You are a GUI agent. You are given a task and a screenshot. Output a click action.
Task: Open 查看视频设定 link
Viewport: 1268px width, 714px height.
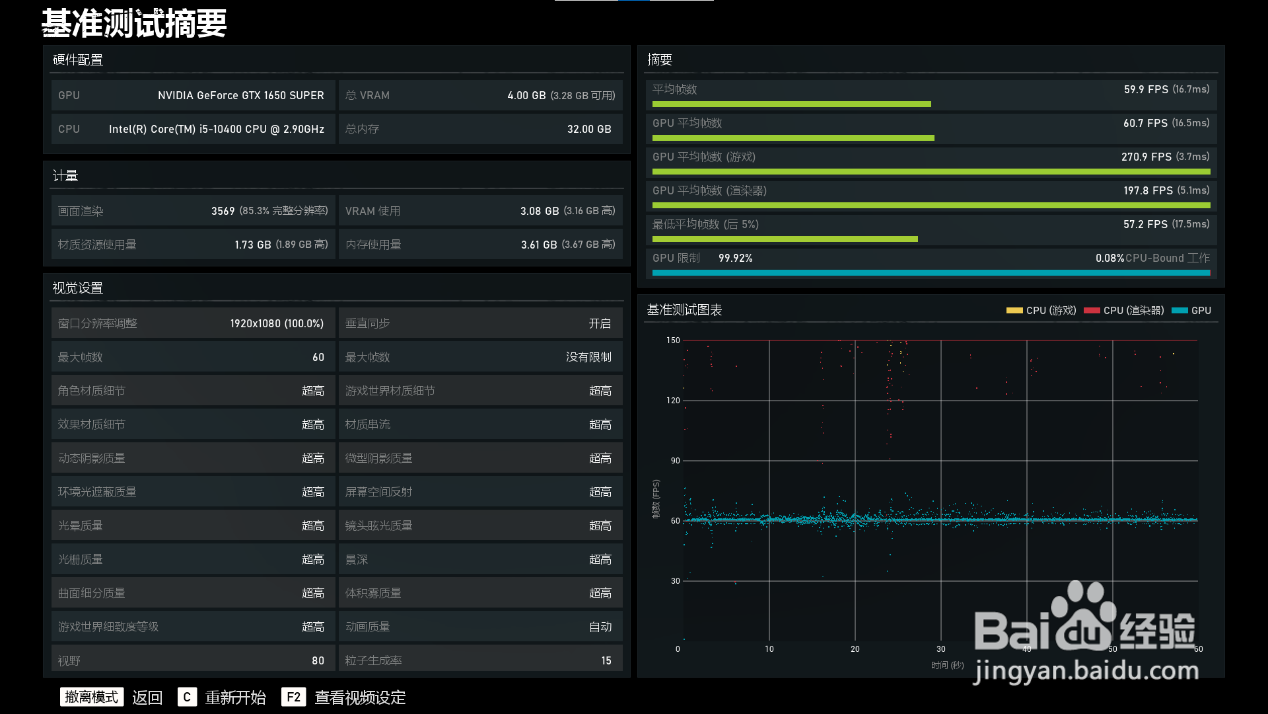click(360, 698)
